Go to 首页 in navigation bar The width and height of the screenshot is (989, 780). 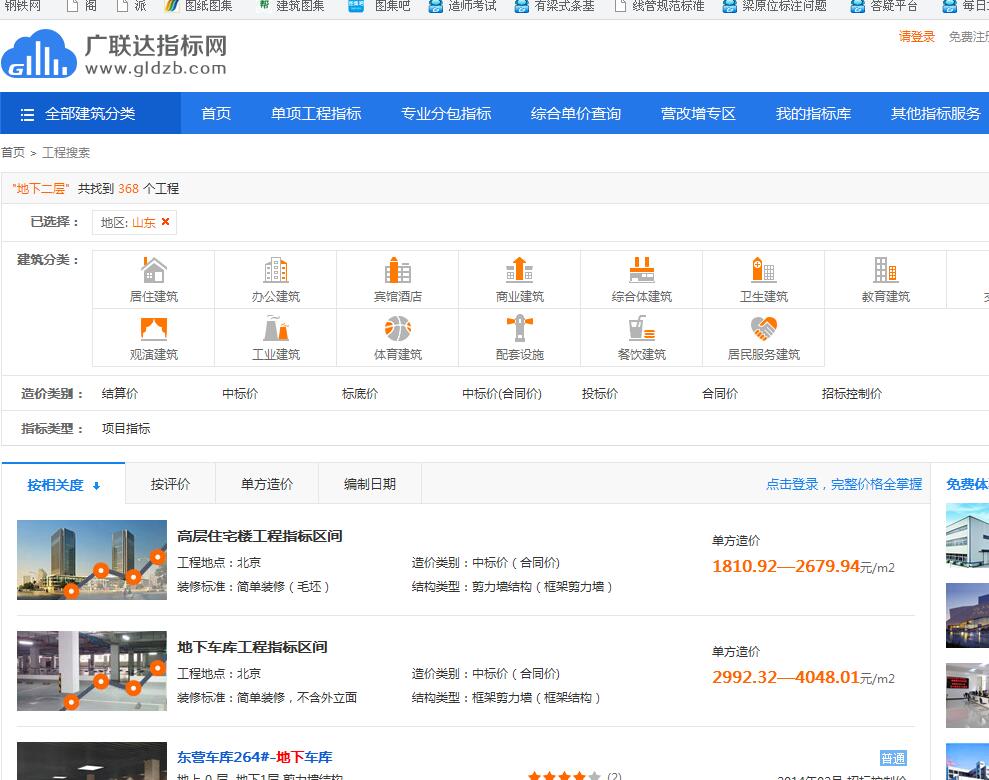216,114
